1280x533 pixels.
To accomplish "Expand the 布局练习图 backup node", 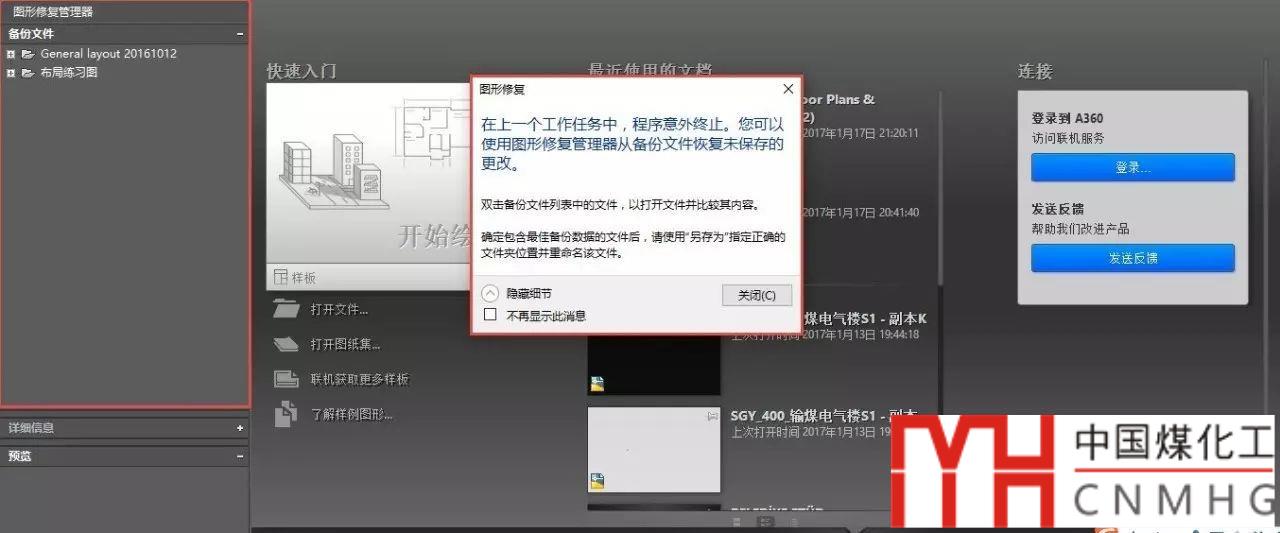I will tap(11, 73).
